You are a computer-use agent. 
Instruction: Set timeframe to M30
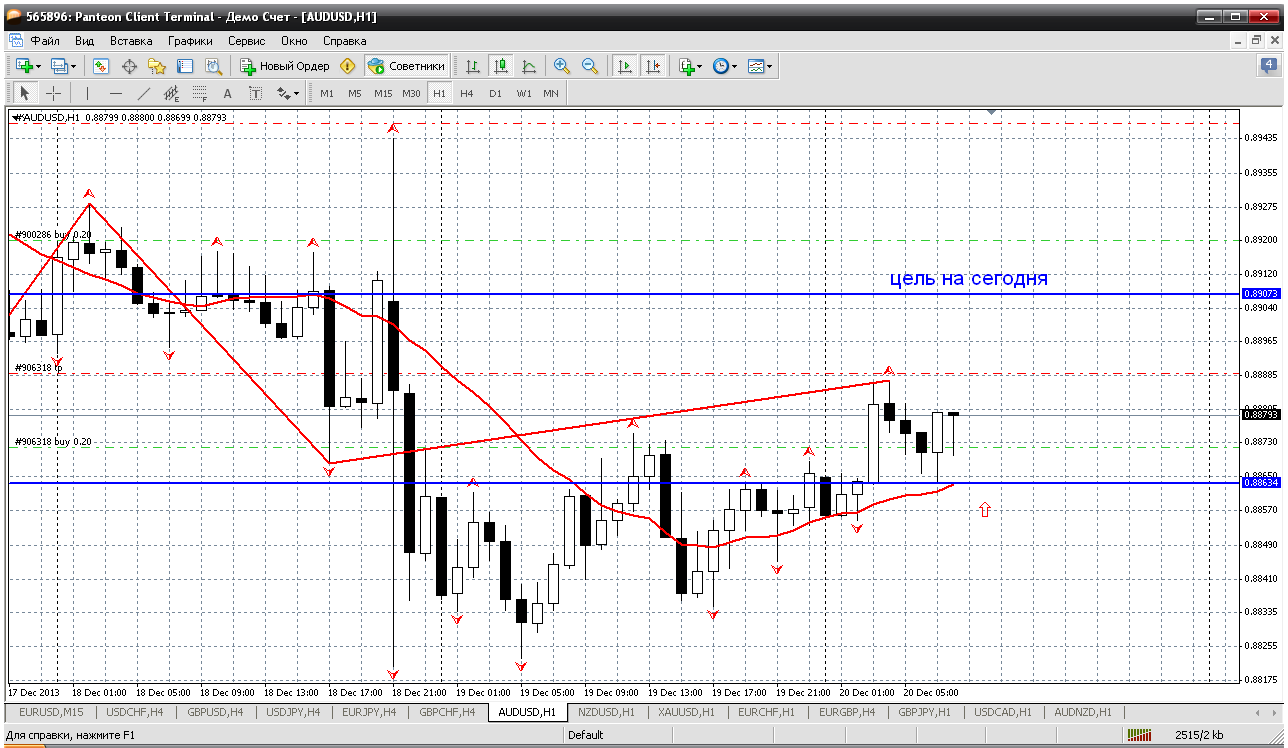pos(411,93)
